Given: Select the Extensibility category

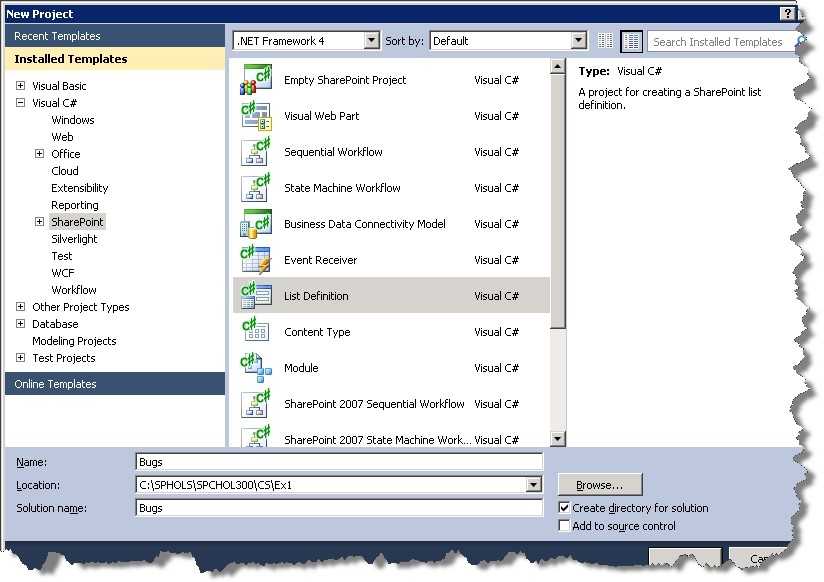Looking at the screenshot, I should click(x=80, y=188).
